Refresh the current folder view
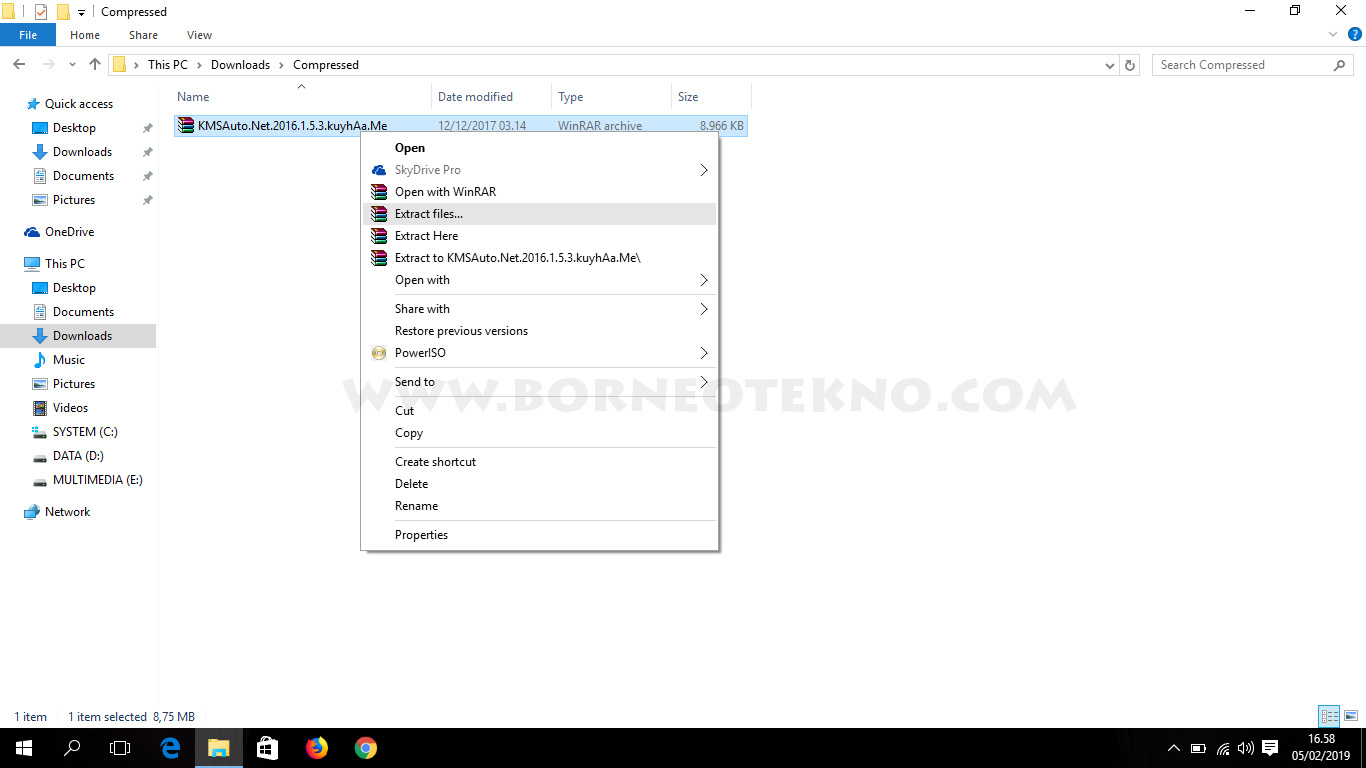1366x768 pixels. [1130, 64]
